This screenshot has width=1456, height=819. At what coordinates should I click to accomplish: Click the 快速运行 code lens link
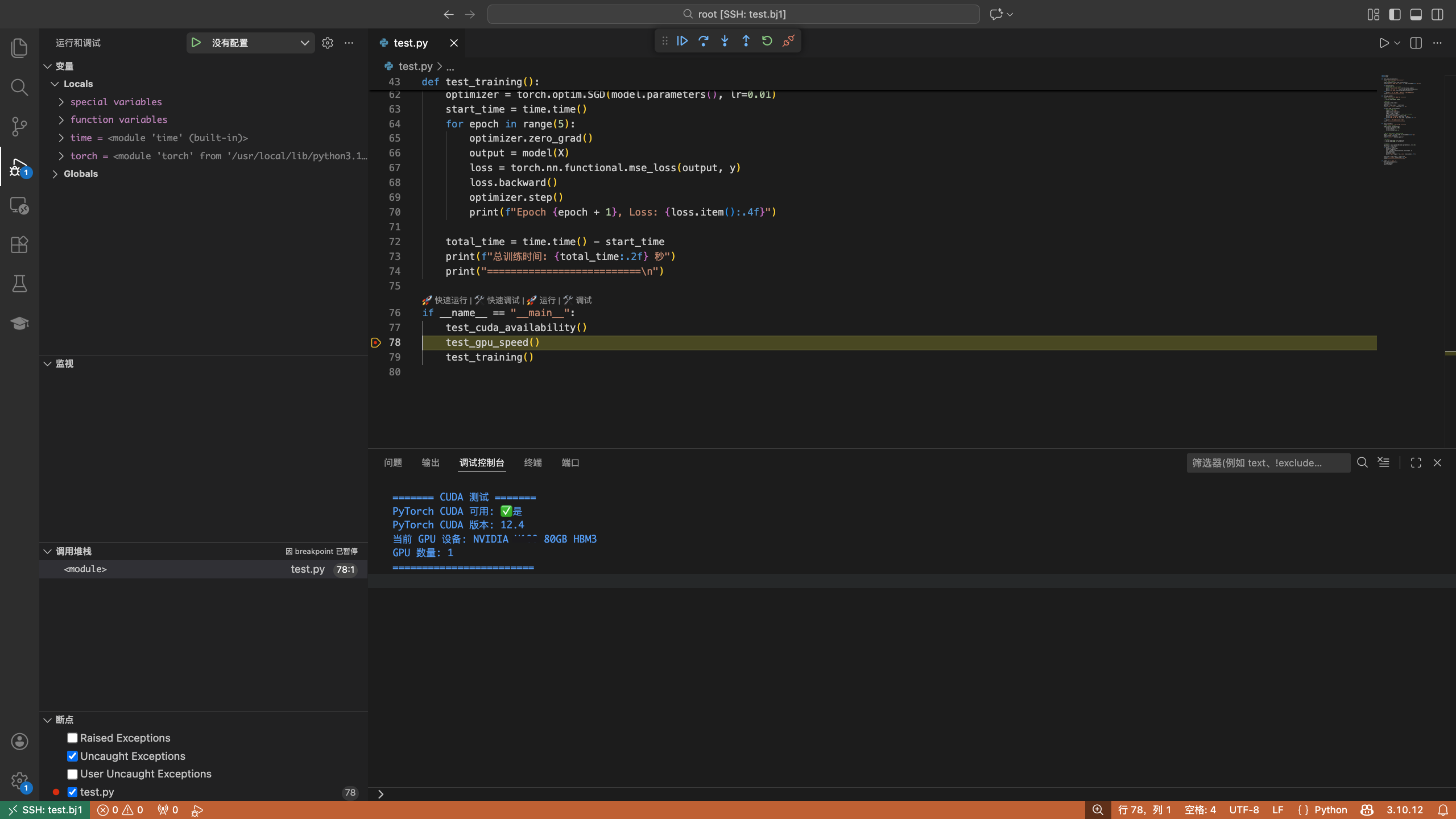[x=450, y=300]
